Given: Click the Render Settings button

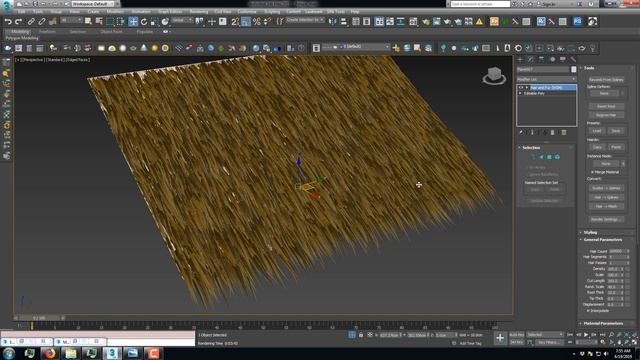Looking at the screenshot, I should click(606, 219).
